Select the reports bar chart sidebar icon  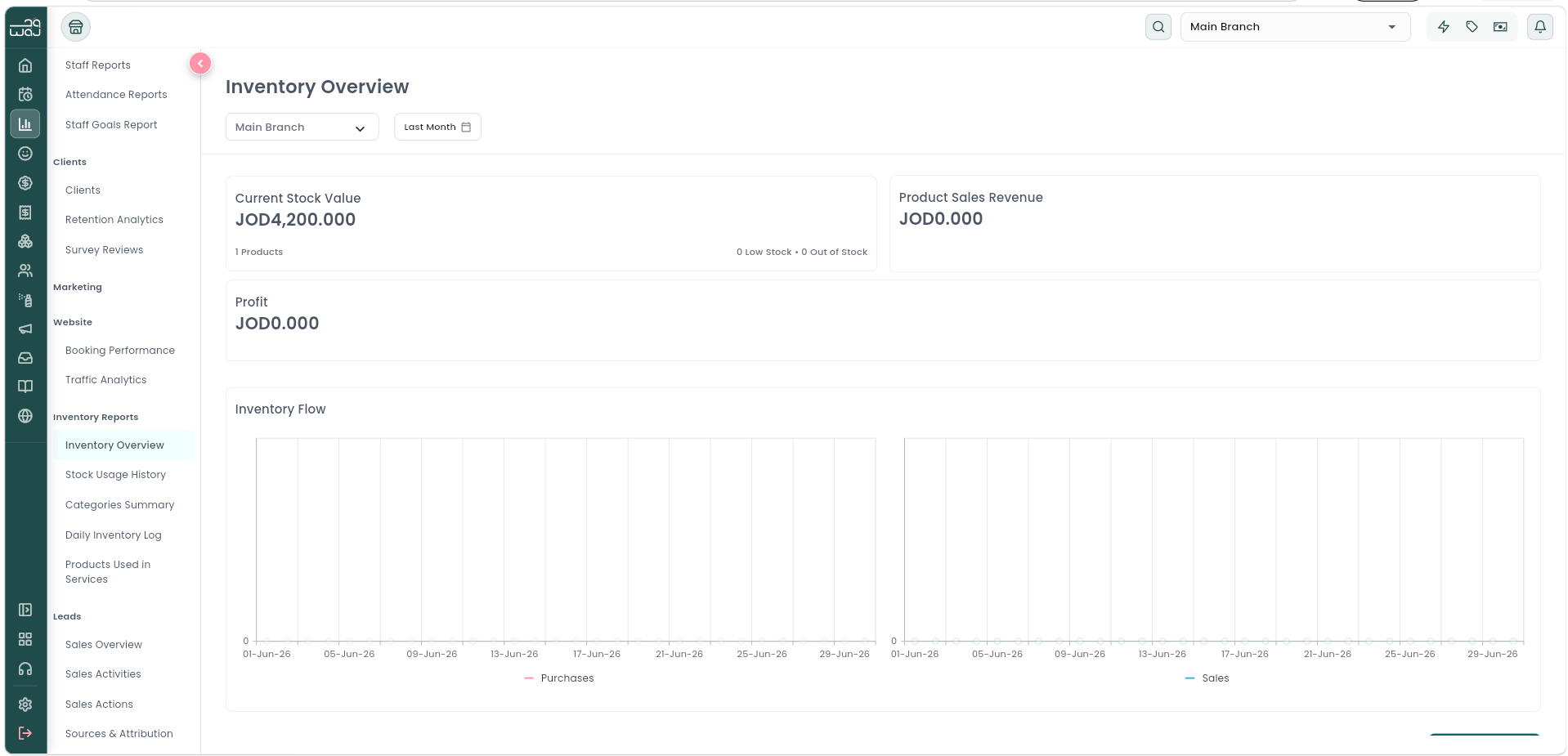point(25,124)
